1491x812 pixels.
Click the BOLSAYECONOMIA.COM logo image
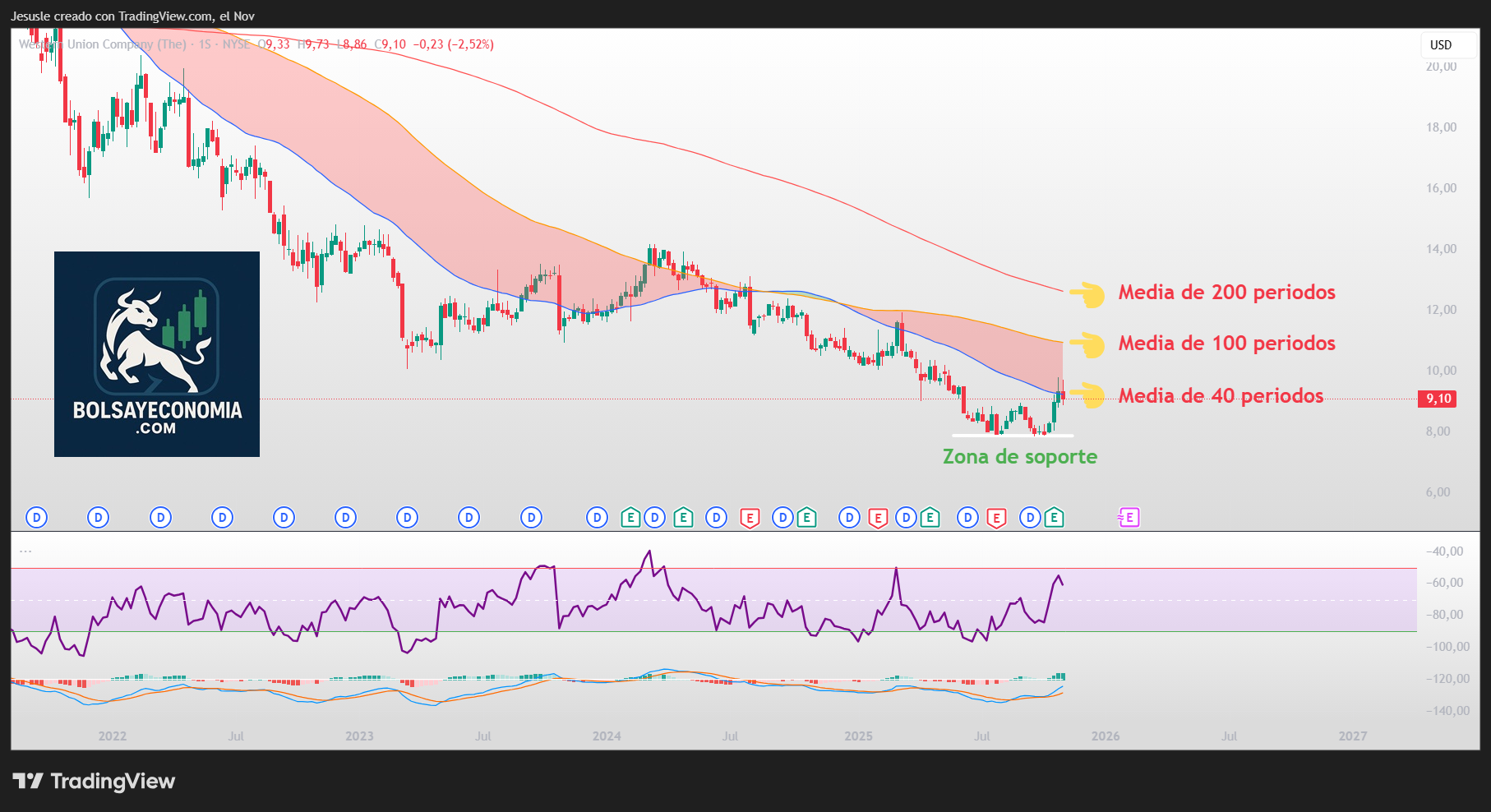[x=157, y=354]
